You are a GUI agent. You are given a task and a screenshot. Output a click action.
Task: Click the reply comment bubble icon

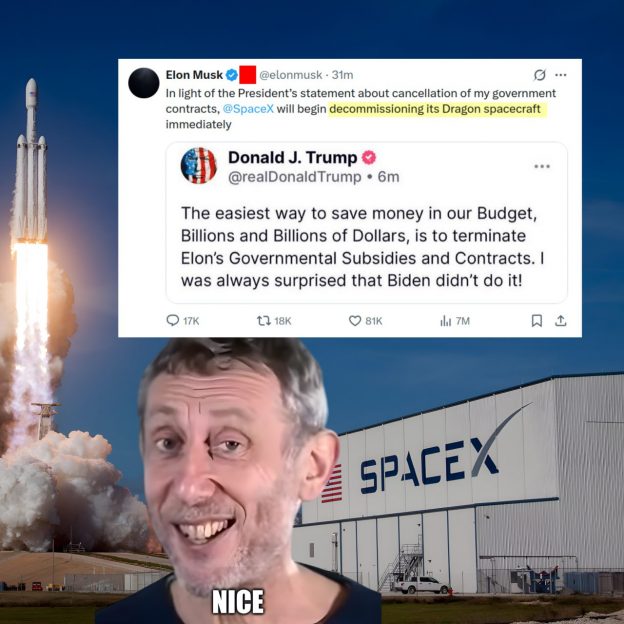[172, 320]
